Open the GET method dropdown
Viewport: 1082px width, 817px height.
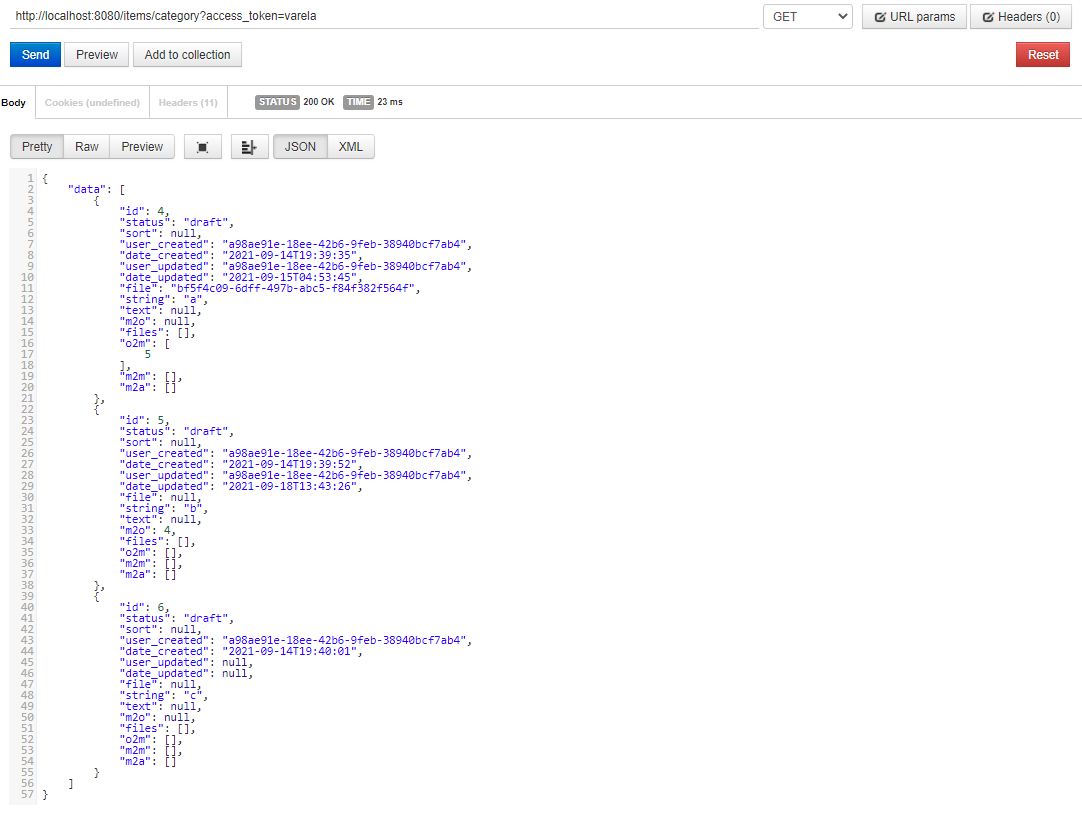point(808,17)
